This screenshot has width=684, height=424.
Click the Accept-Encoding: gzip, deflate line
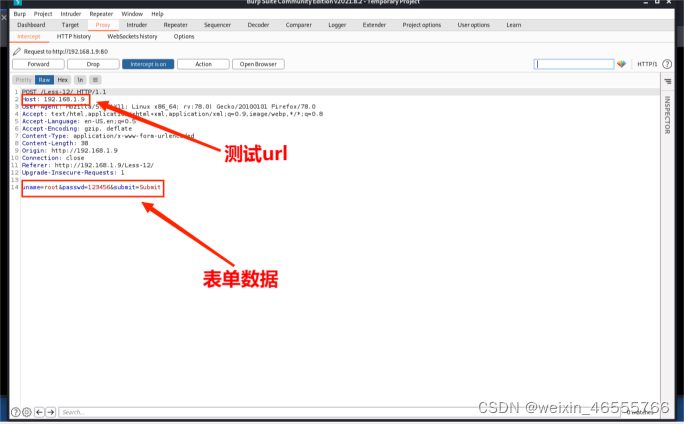coord(77,129)
